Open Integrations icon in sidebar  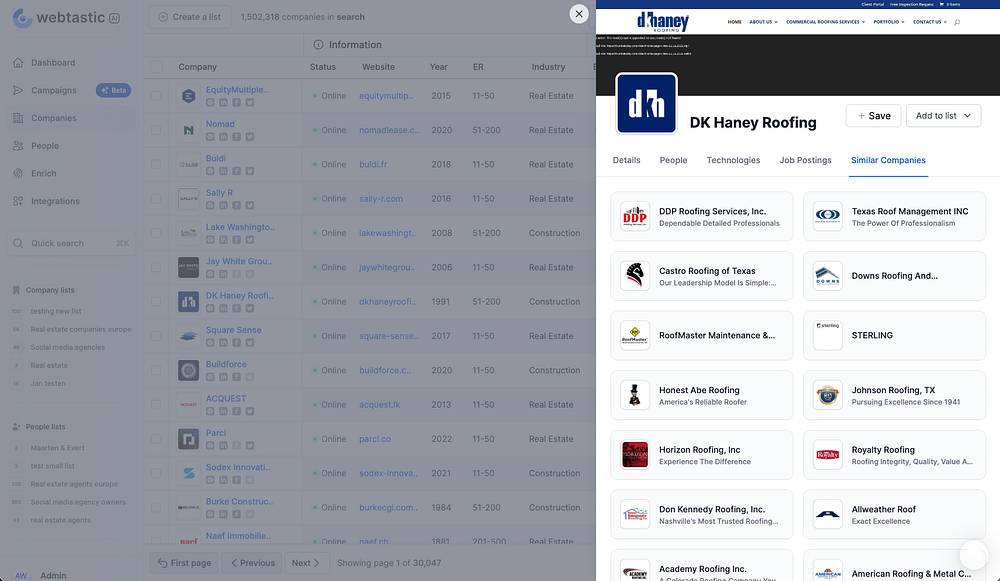[x=18, y=201]
